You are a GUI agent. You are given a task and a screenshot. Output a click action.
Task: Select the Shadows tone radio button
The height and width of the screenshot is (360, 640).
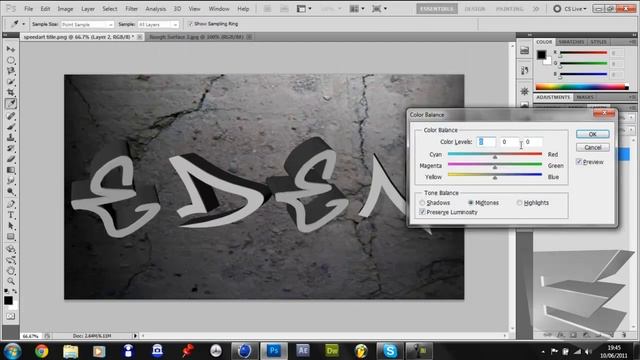[x=422, y=202]
